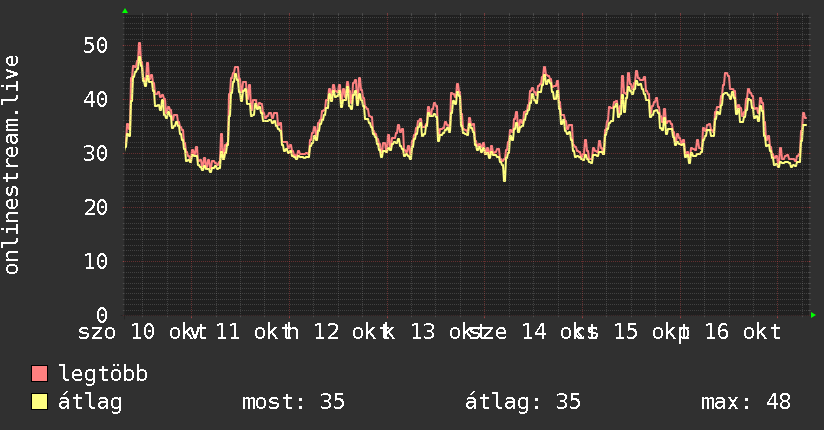Screen dimensions: 824x430
Task: Click the green arrow at x-axis end
Action: pos(813,315)
